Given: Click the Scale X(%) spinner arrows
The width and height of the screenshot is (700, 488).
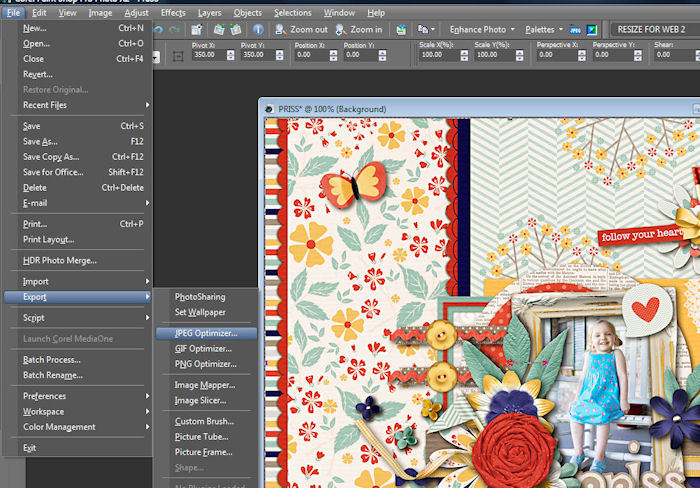Looking at the screenshot, I should tap(464, 55).
